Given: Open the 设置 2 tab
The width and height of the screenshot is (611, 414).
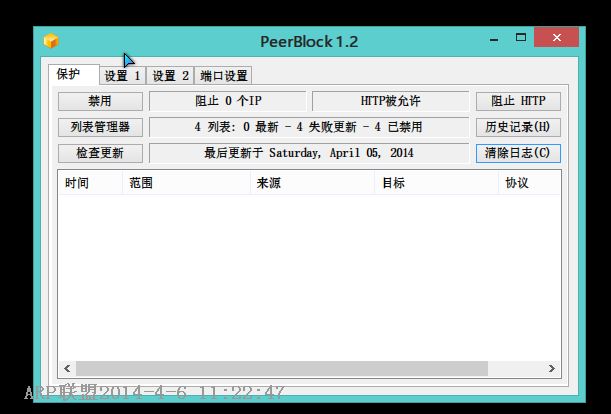Looking at the screenshot, I should tap(170, 76).
